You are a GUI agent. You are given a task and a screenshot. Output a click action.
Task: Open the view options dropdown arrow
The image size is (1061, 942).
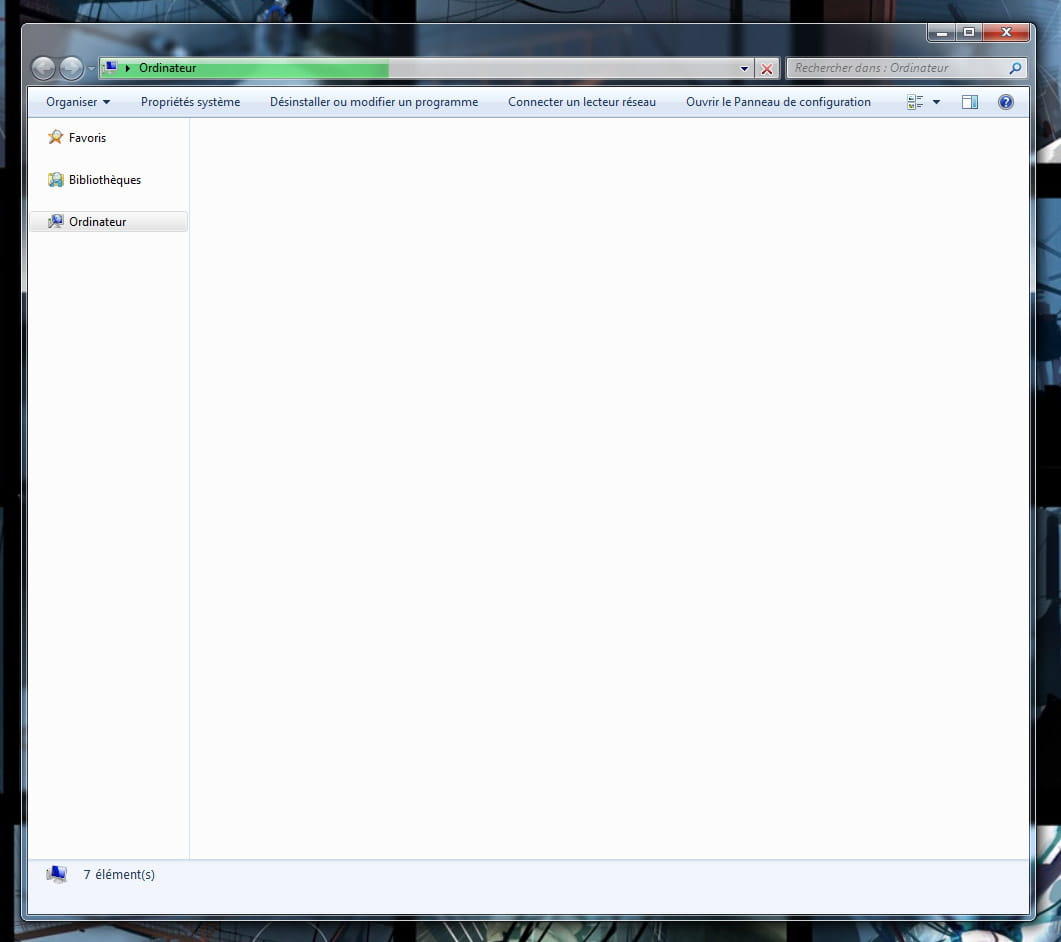[936, 102]
